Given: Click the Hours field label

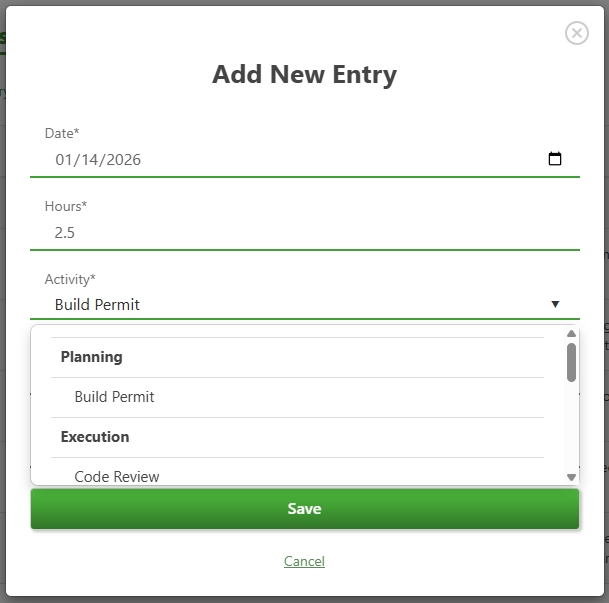Looking at the screenshot, I should [x=66, y=206].
